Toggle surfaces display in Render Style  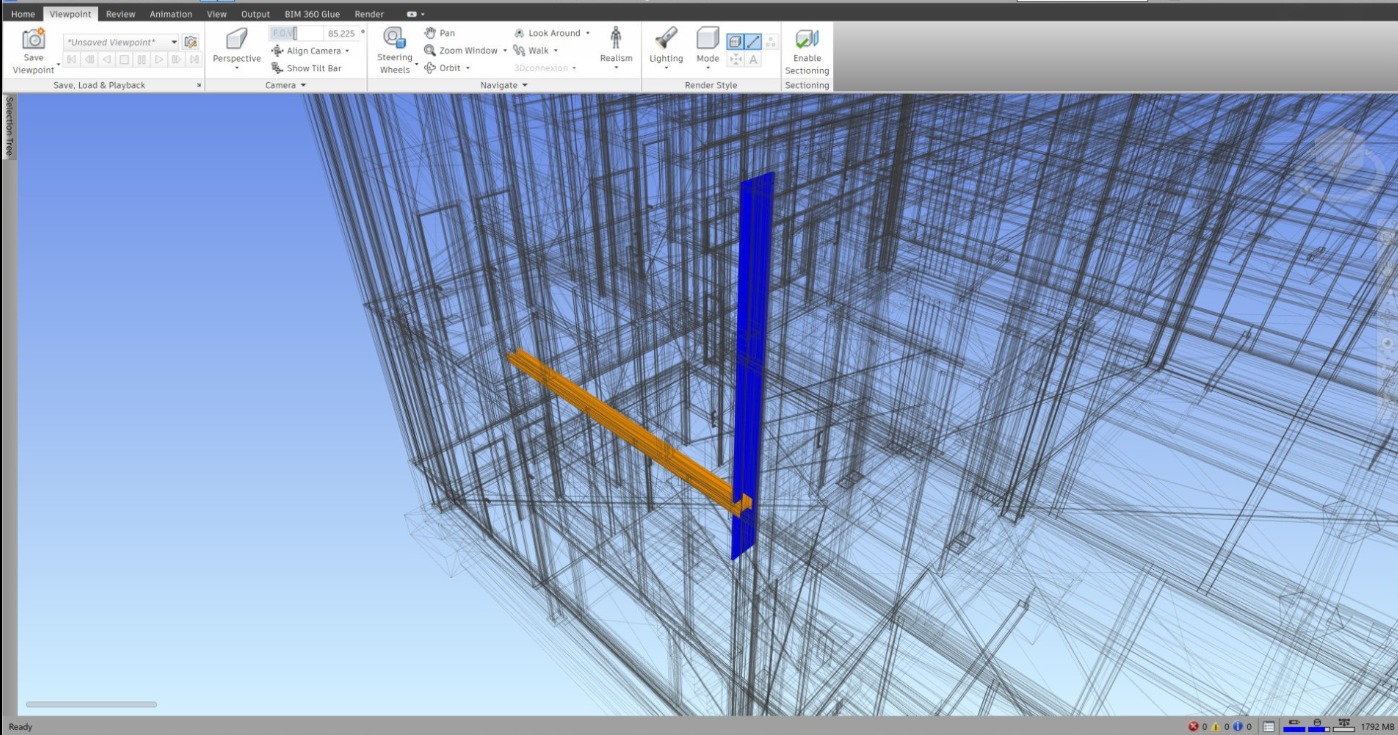tap(735, 42)
